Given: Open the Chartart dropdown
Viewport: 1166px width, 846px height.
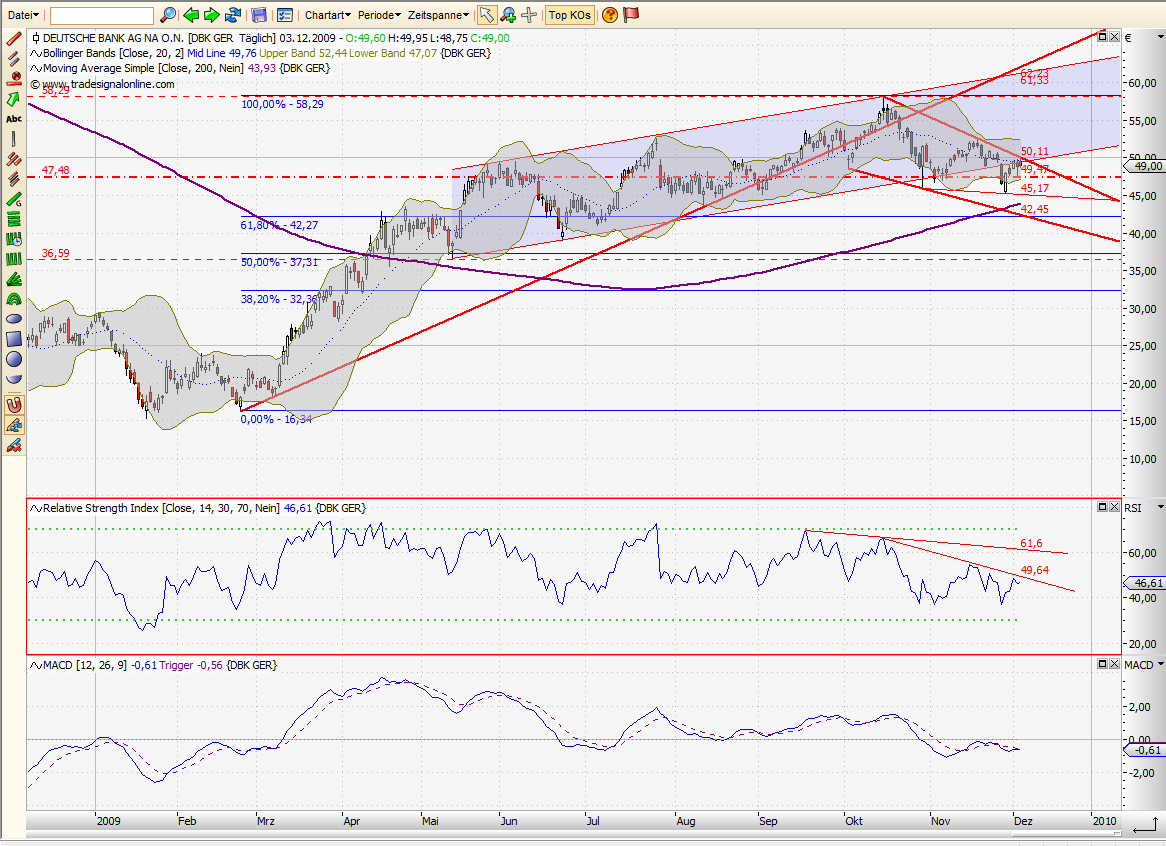Looking at the screenshot, I should click(327, 15).
